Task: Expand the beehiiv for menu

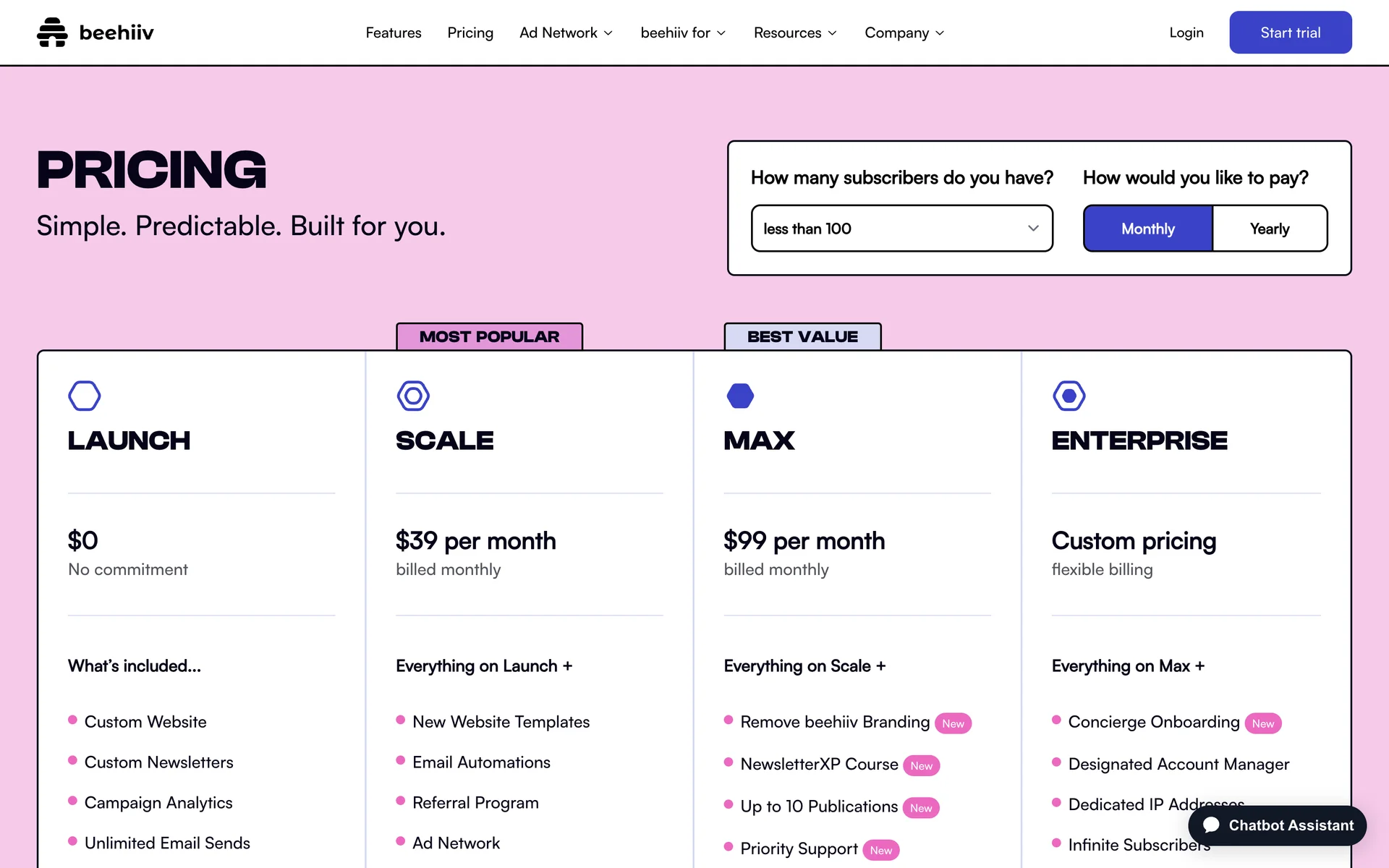Action: pos(682,33)
